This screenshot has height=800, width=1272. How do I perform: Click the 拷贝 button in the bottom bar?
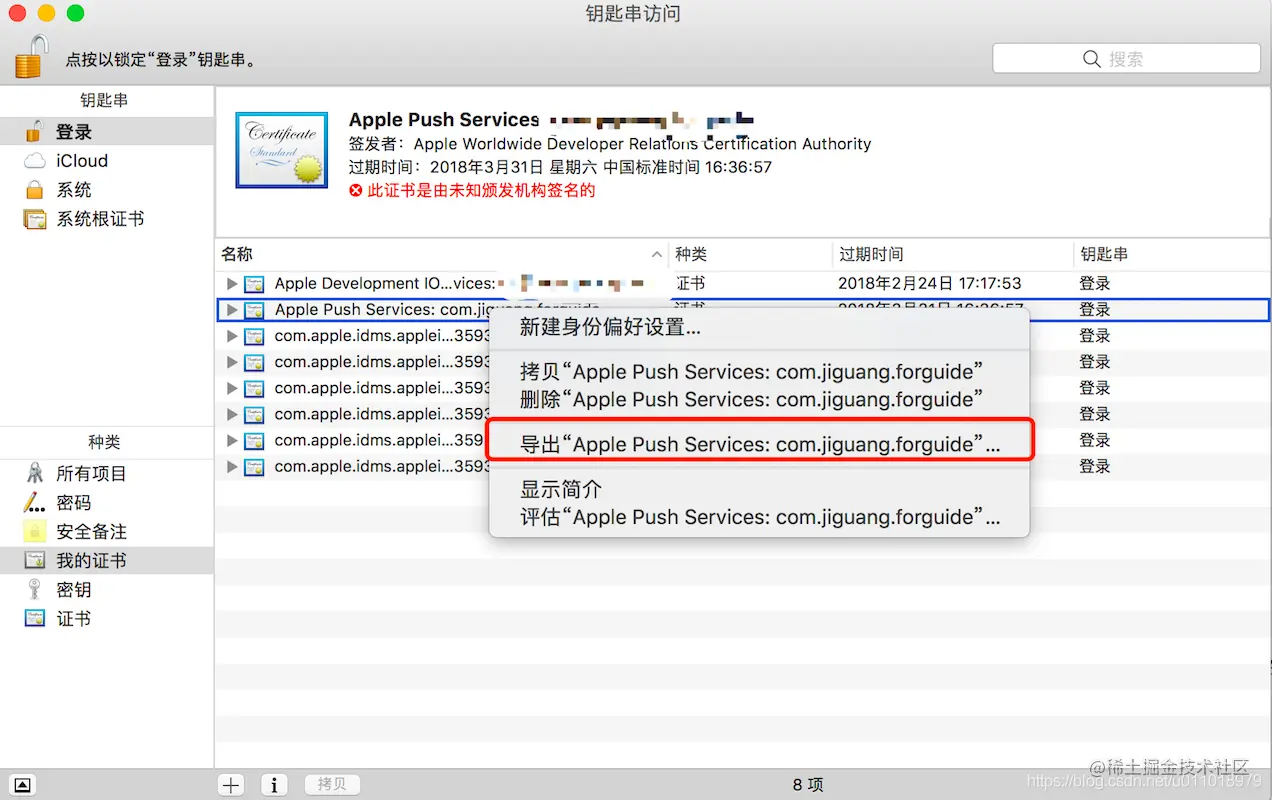332,785
